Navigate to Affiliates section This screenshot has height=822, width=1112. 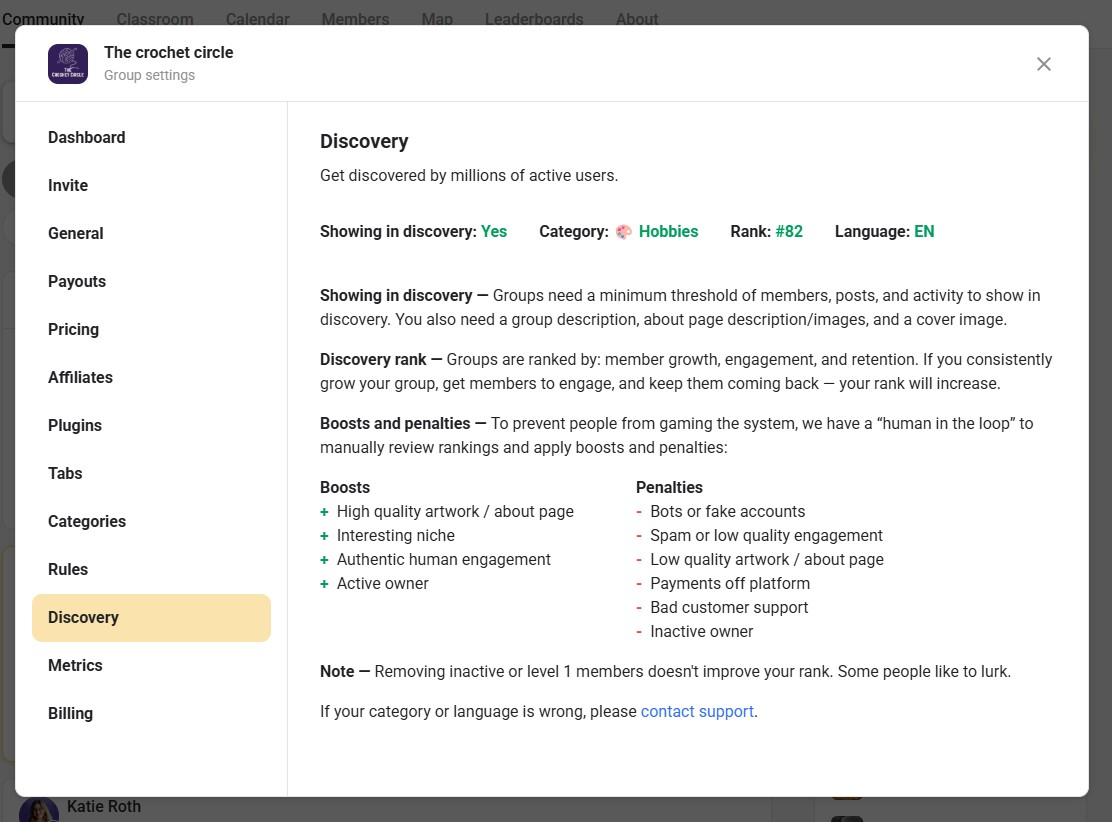[x=80, y=378]
